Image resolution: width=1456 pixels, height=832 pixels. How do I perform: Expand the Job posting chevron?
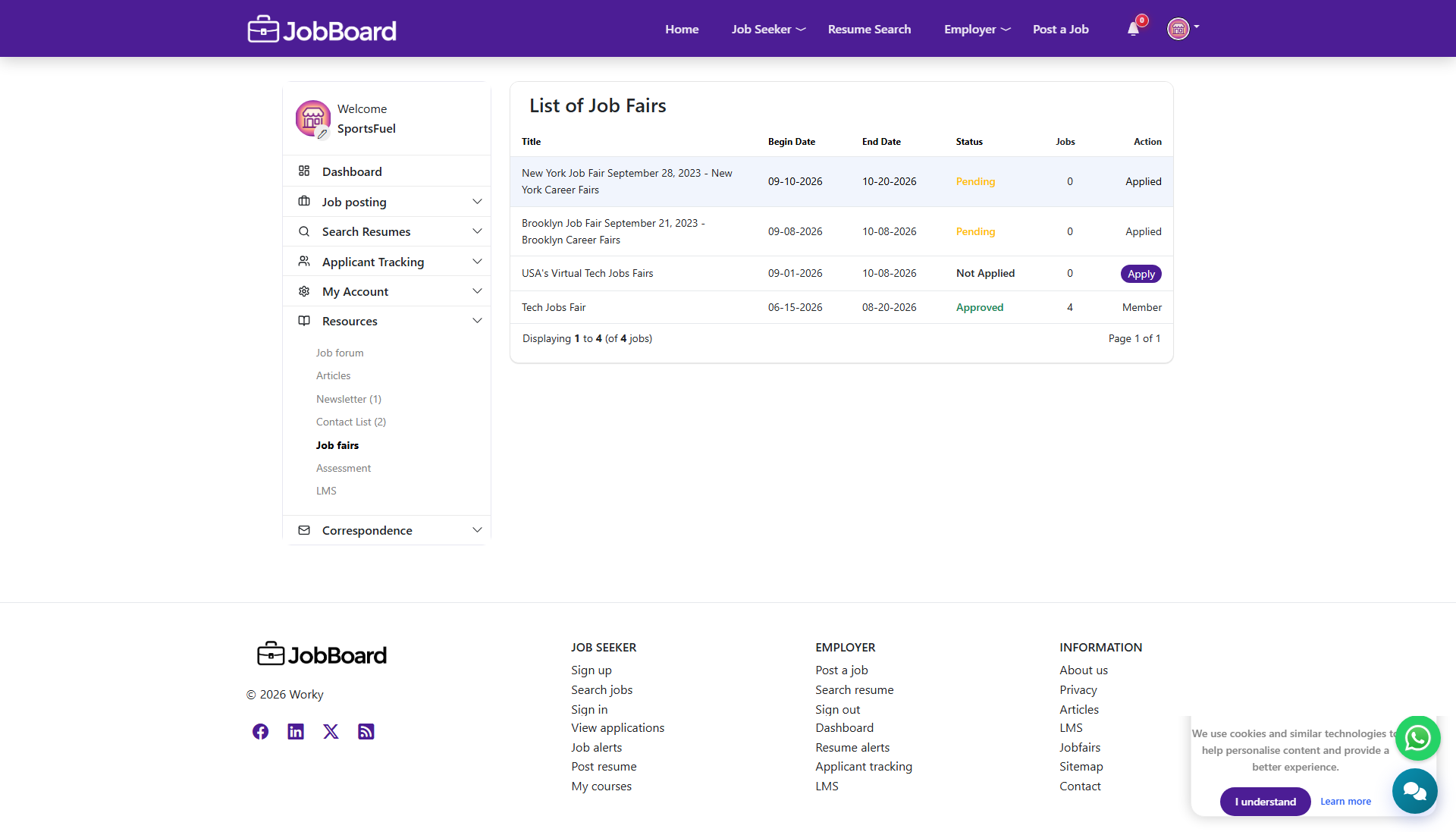pos(477,201)
